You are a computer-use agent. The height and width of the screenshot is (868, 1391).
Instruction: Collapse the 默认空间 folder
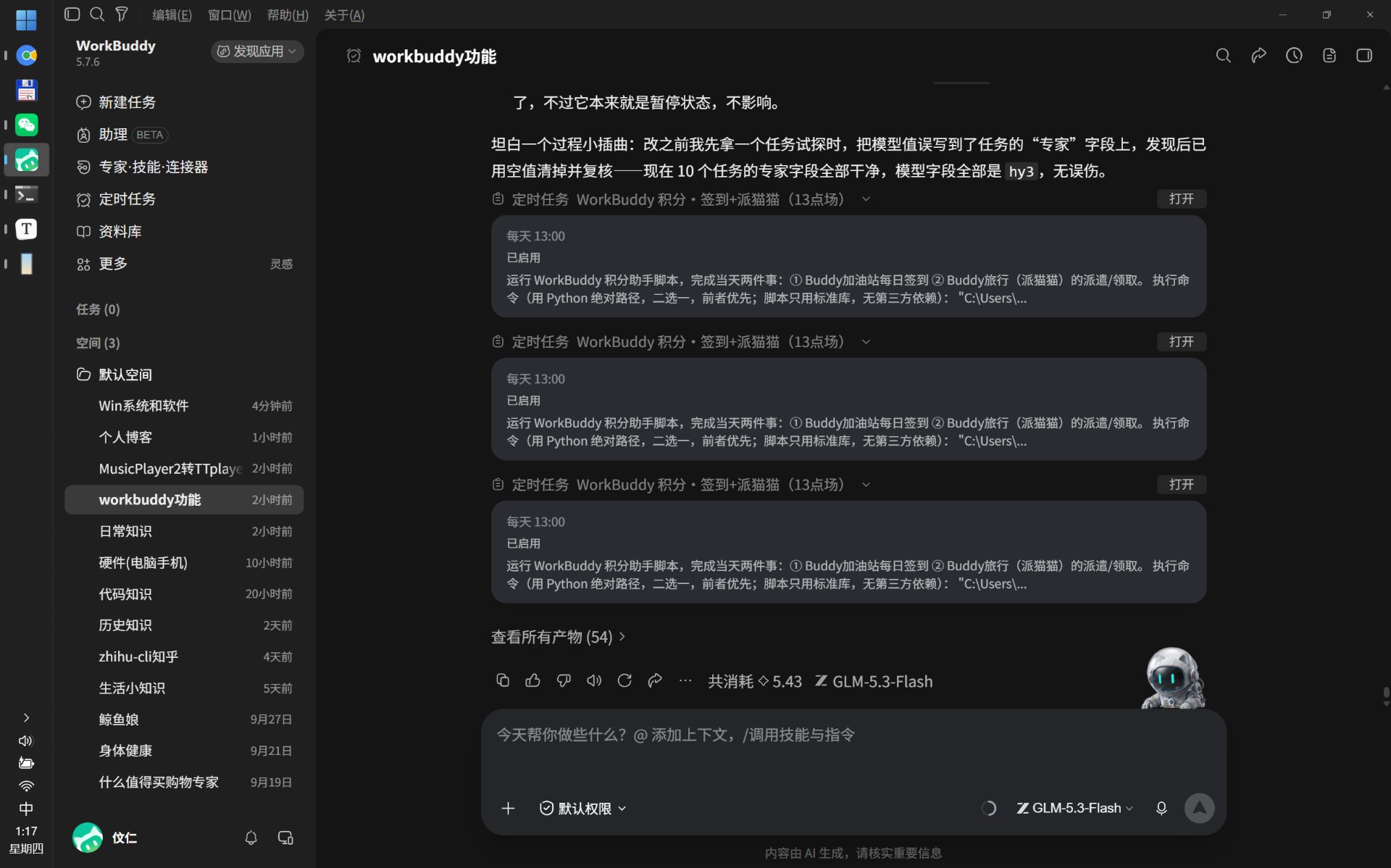tap(114, 375)
